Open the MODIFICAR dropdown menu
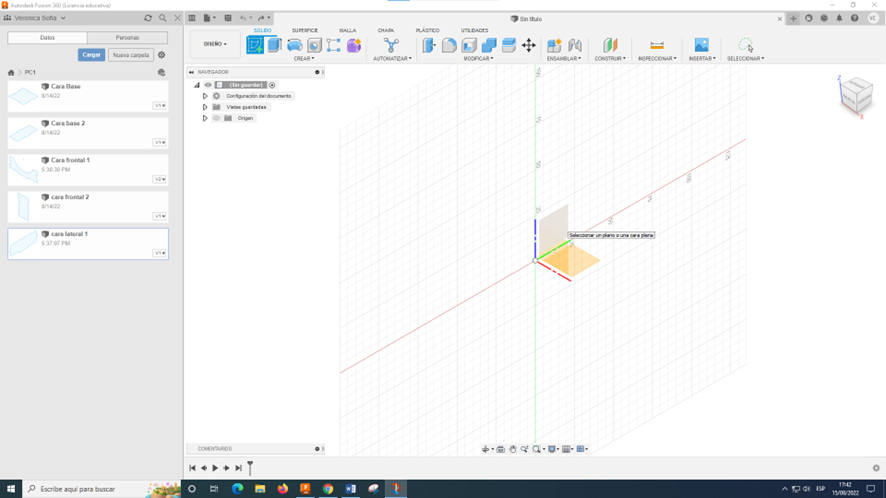Image resolution: width=886 pixels, height=498 pixels. [x=478, y=58]
